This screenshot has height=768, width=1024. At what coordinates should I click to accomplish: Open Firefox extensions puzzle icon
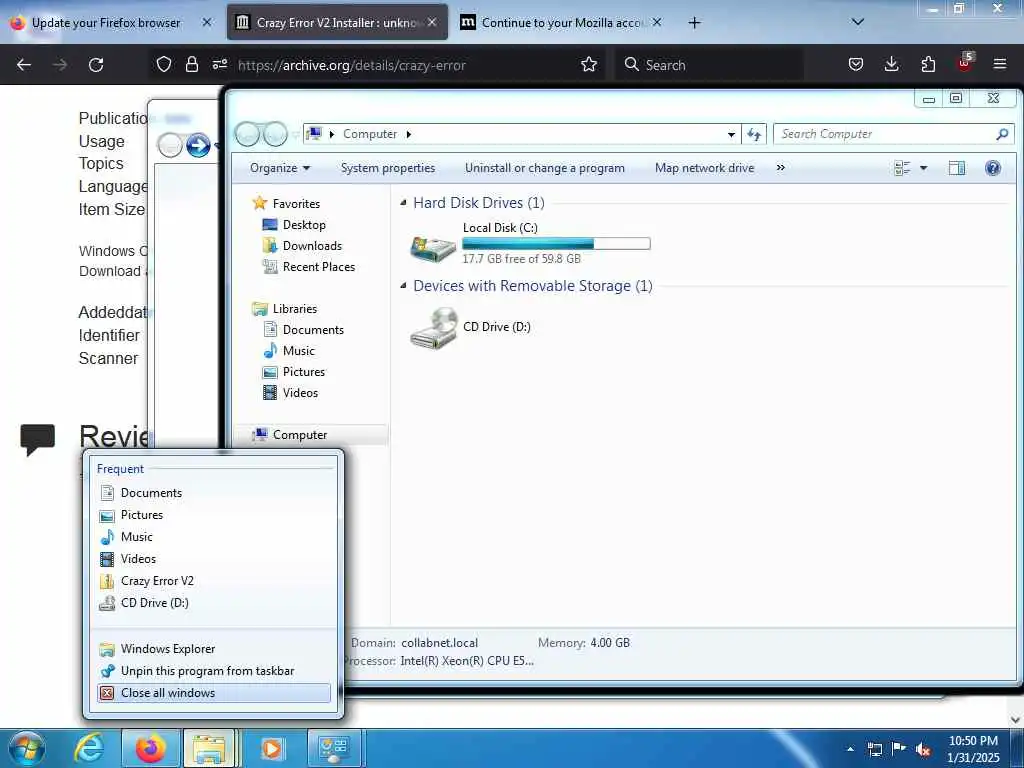[928, 65]
